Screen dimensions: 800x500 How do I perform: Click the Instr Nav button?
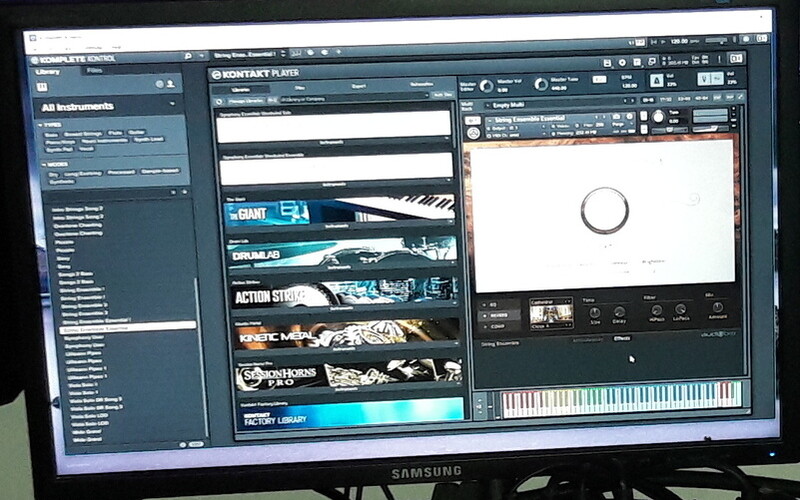tap(442, 94)
